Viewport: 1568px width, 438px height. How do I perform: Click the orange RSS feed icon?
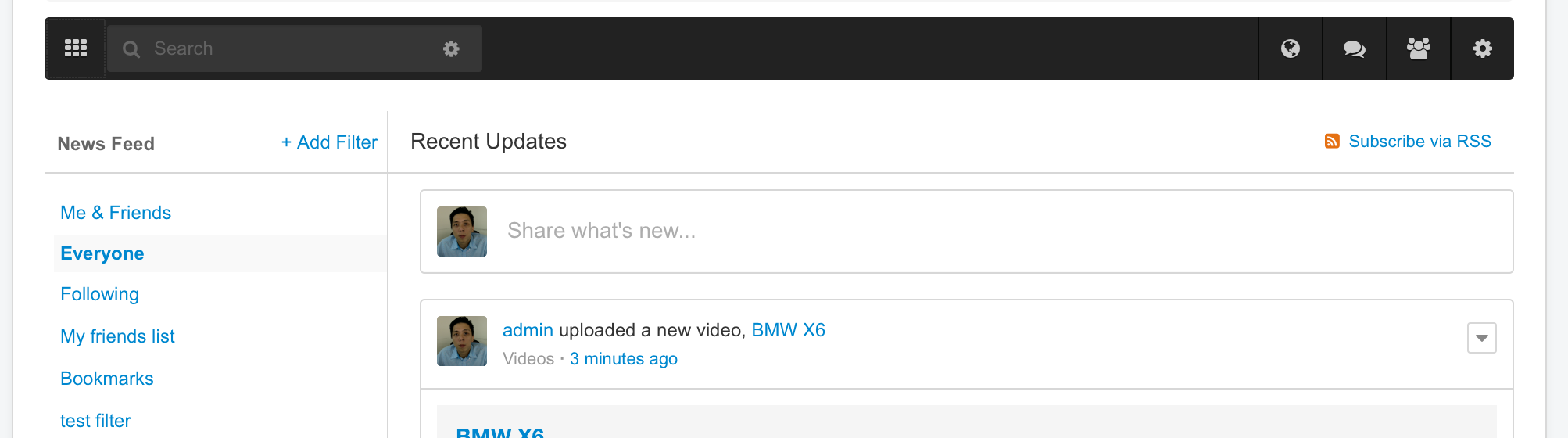coord(1332,142)
